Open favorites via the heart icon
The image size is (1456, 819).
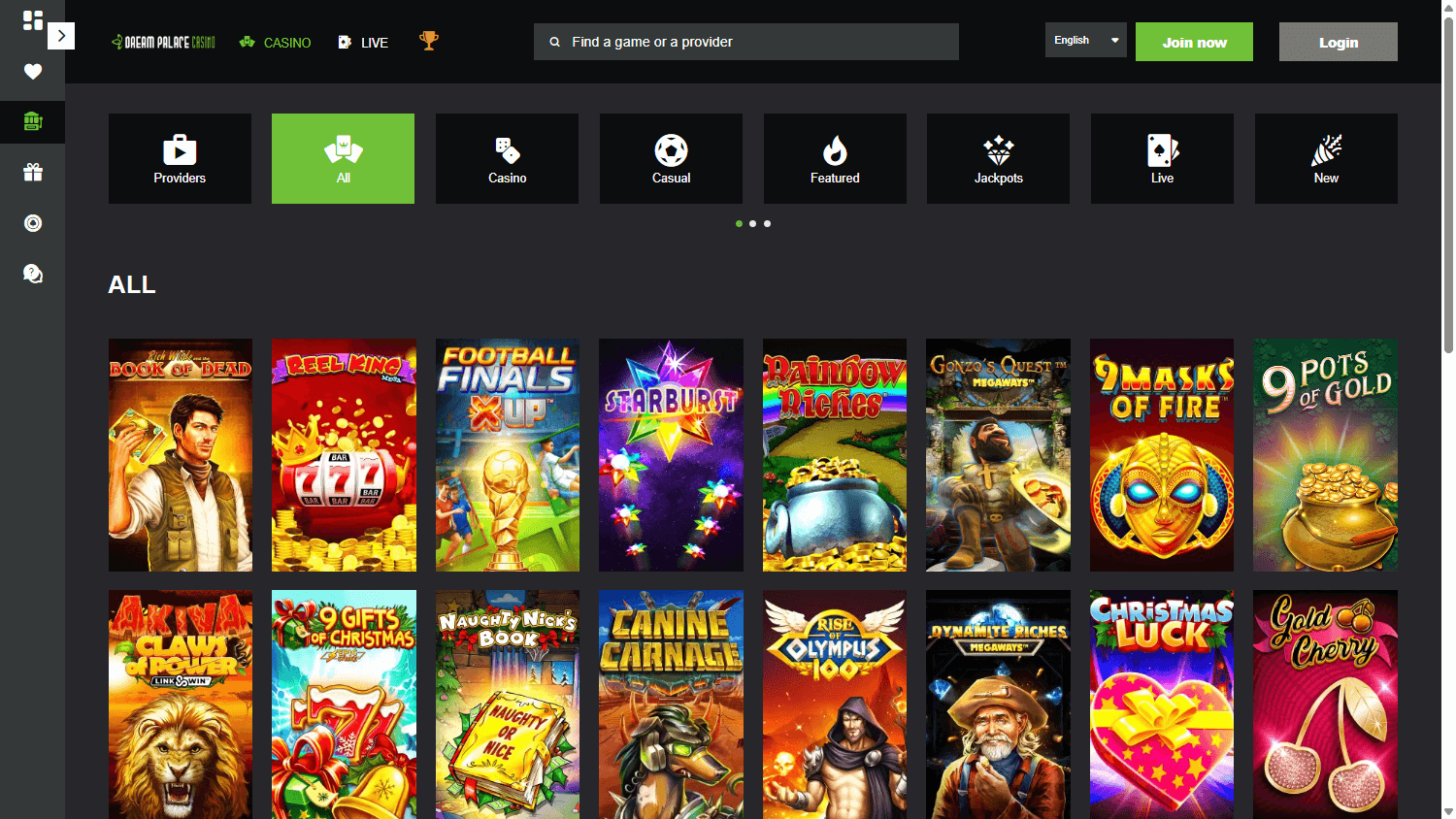32,72
